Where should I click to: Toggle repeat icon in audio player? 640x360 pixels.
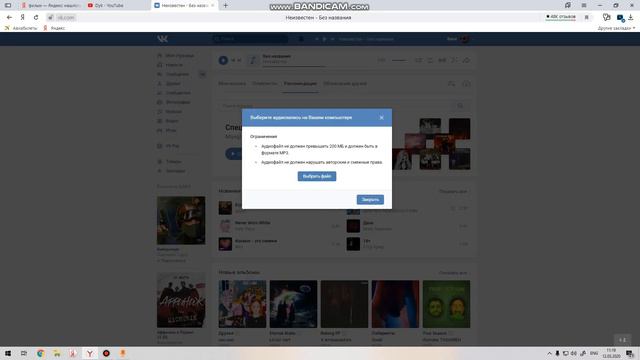430,60
